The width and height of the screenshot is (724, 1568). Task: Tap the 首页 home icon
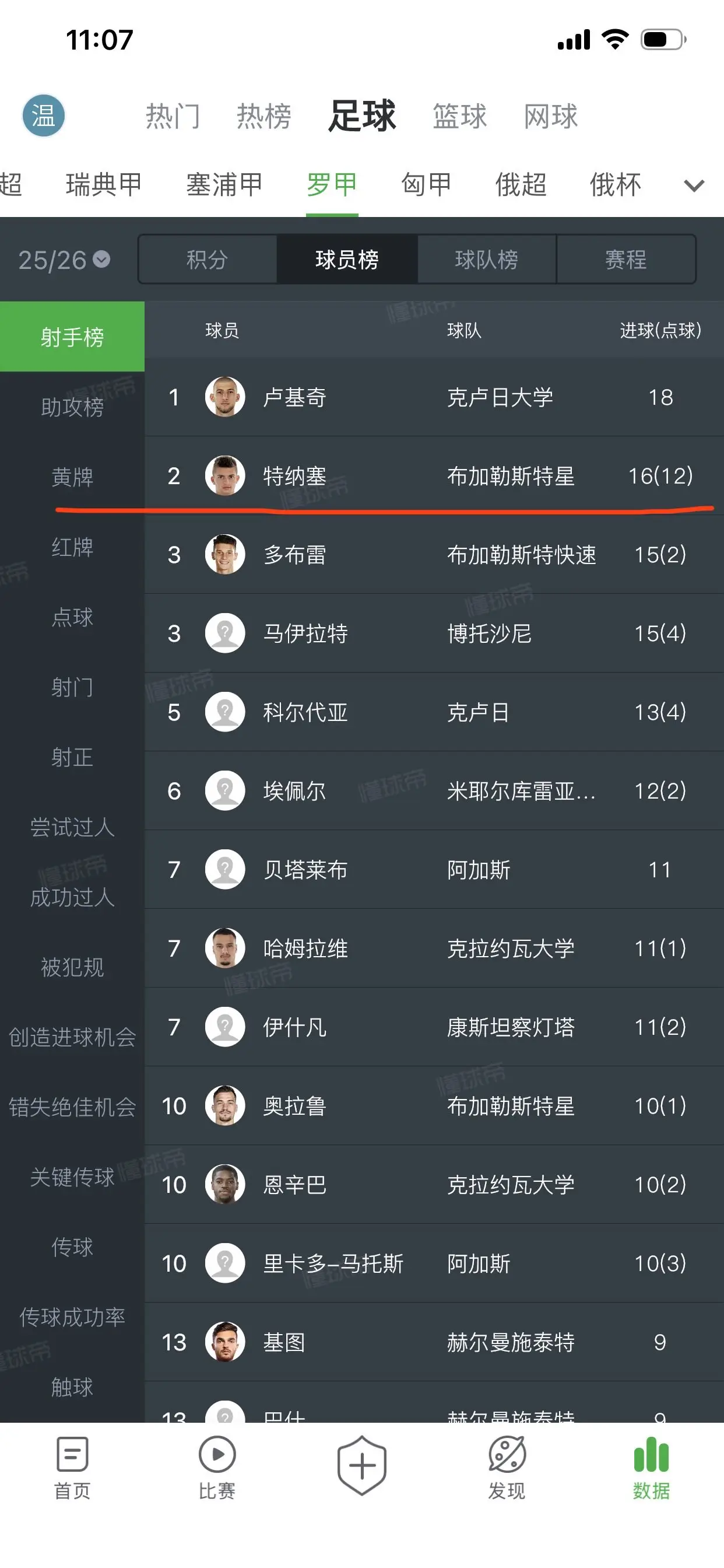click(x=72, y=1455)
